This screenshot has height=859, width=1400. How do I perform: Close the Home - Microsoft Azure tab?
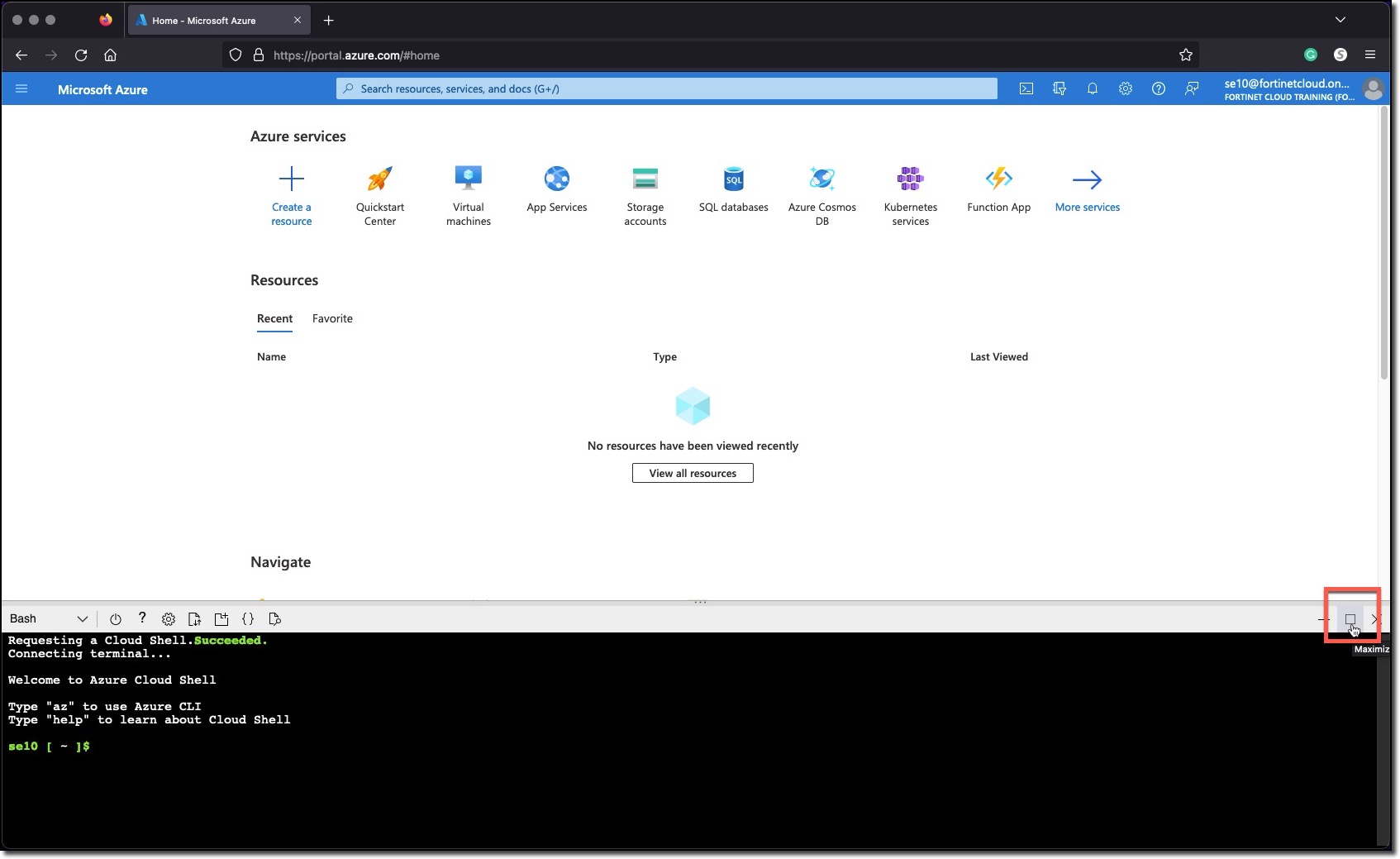(x=298, y=20)
